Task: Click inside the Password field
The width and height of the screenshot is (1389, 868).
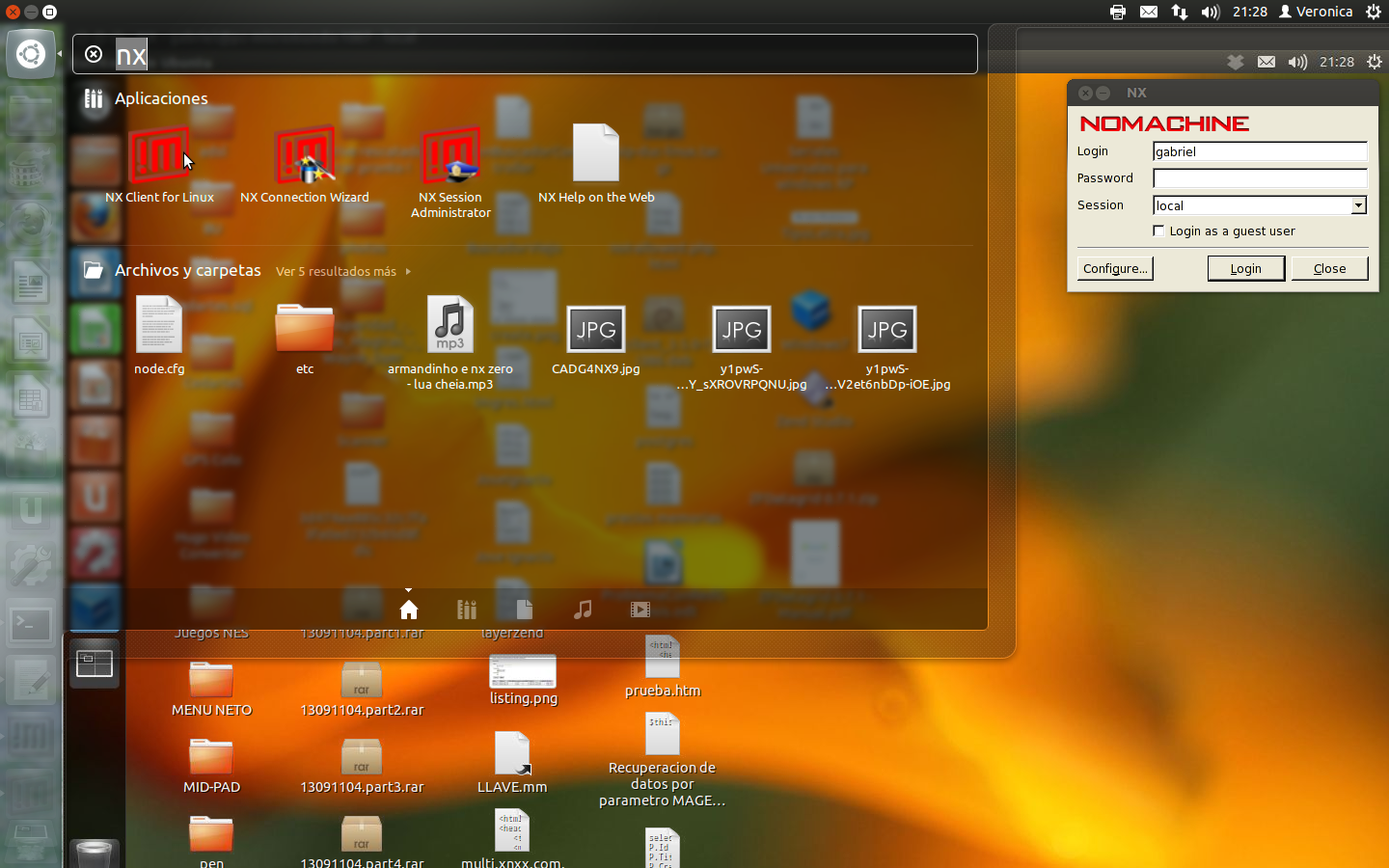Action: (x=1259, y=177)
